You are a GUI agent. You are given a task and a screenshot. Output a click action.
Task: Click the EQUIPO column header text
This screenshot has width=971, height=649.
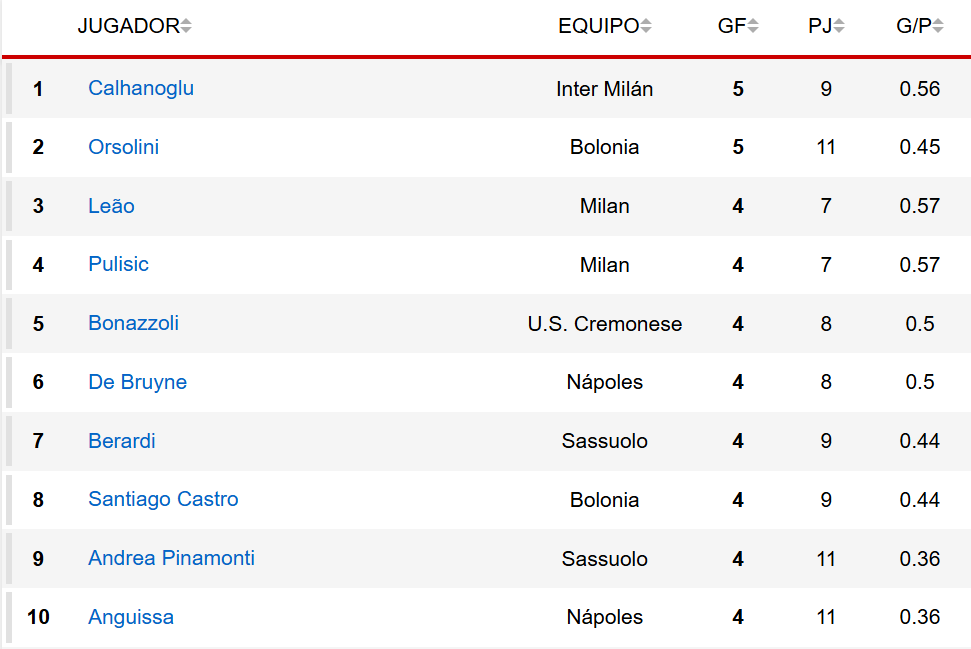click(598, 27)
